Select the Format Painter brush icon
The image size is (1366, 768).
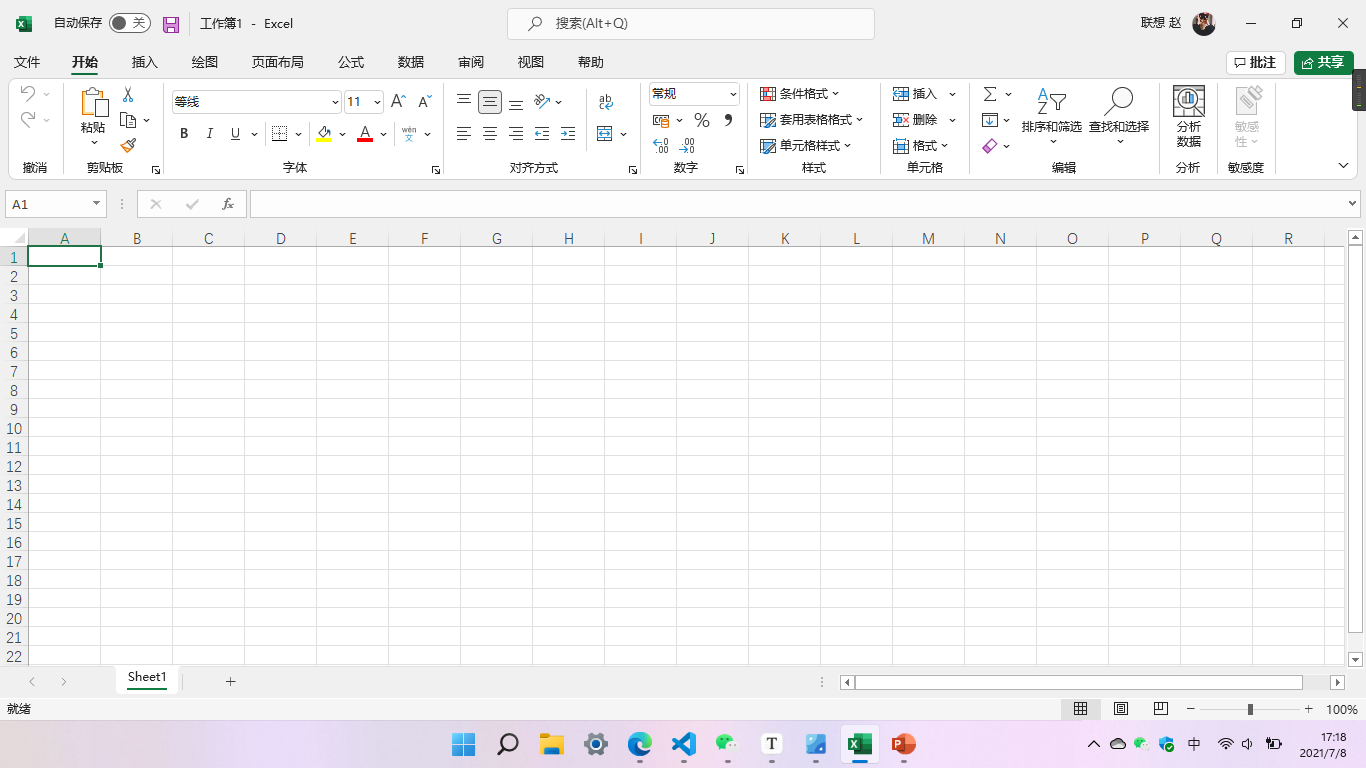[x=128, y=145]
